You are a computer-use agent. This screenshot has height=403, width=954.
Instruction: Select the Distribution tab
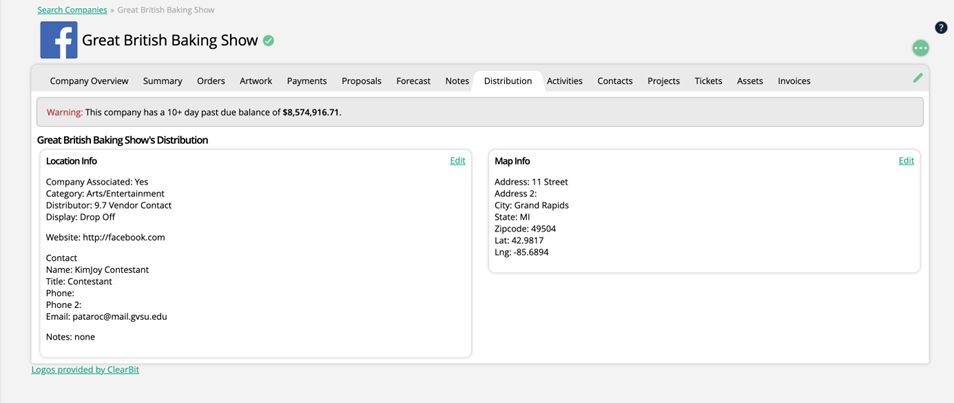coord(508,81)
